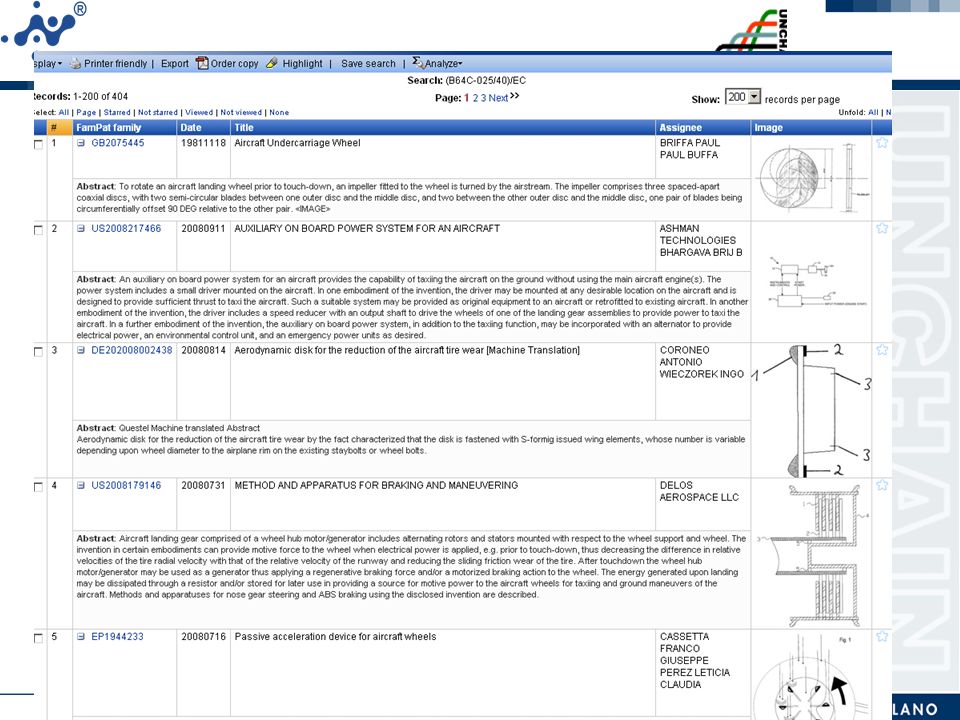
Task: Open the Aircraft Undercarriage Wheel drawing thumbnail
Action: 812,178
